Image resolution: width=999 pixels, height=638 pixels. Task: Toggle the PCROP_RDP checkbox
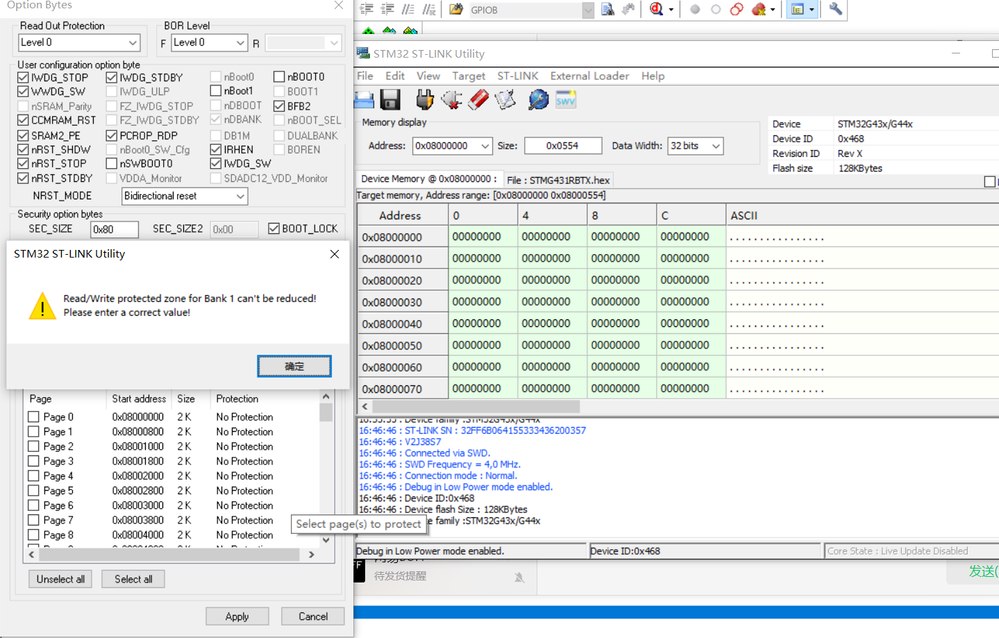pyautogui.click(x=111, y=135)
